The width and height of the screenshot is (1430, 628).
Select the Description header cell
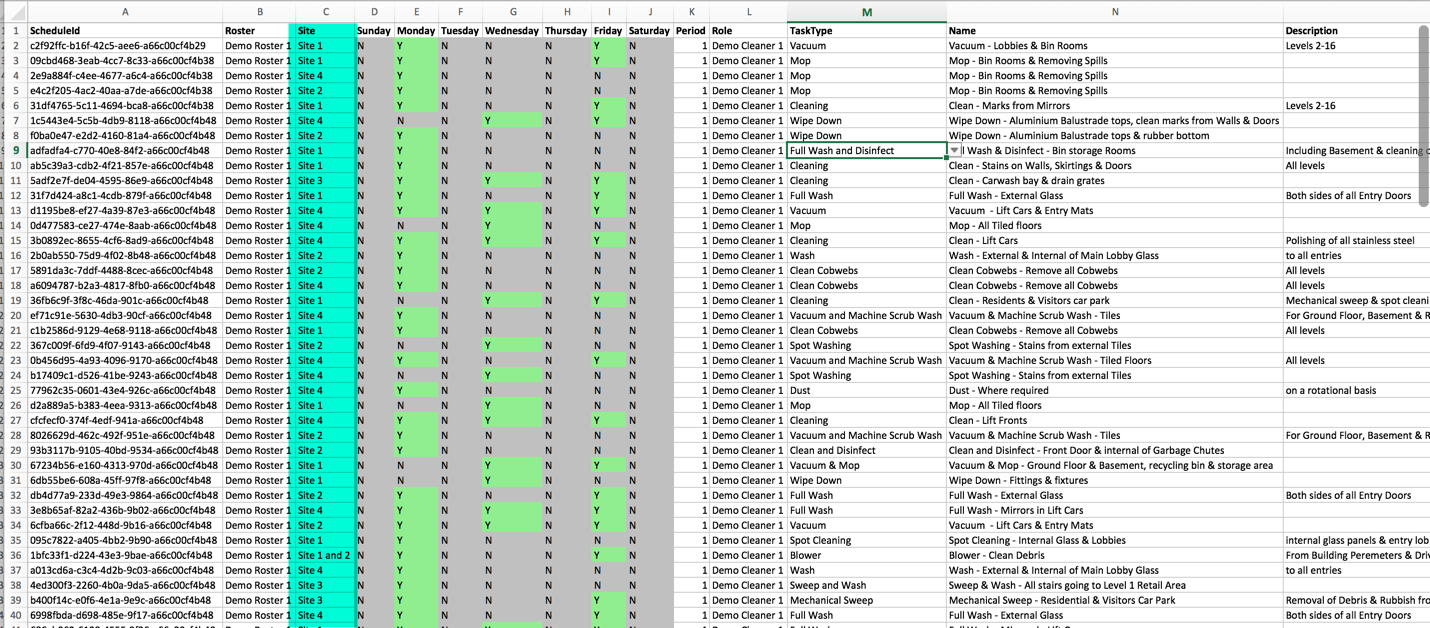pos(1355,31)
